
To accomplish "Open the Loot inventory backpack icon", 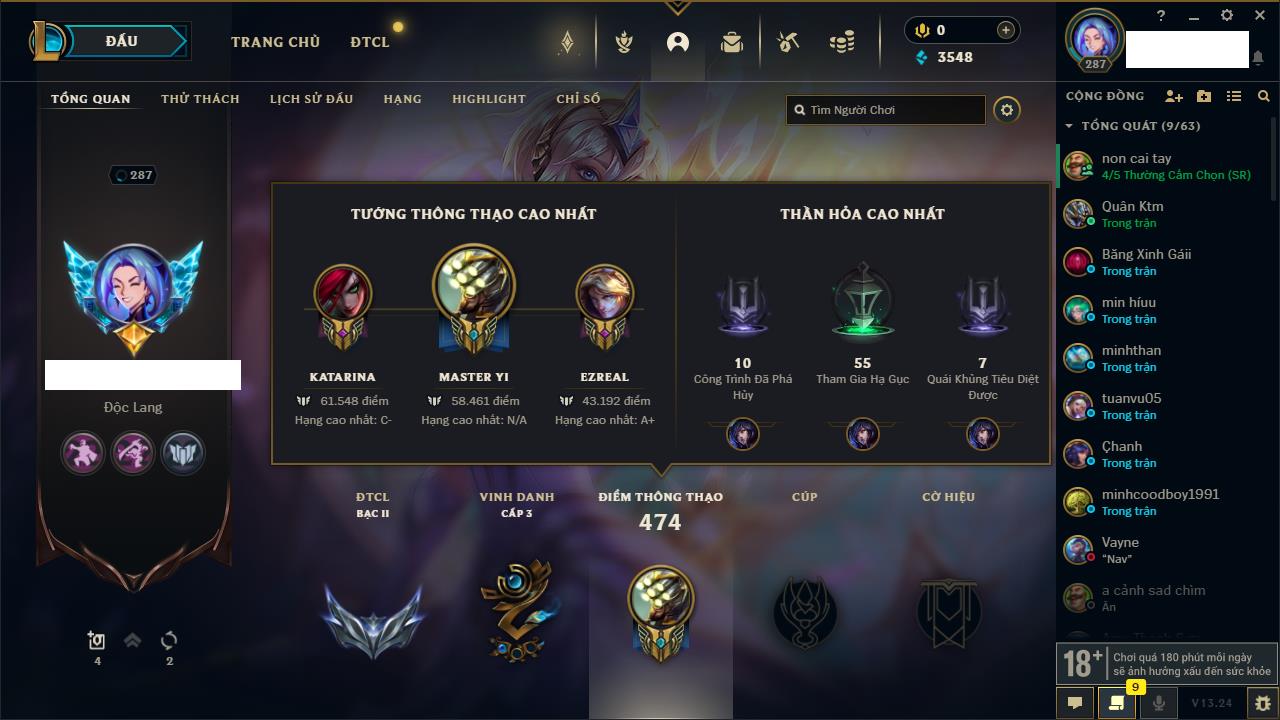I will [732, 42].
